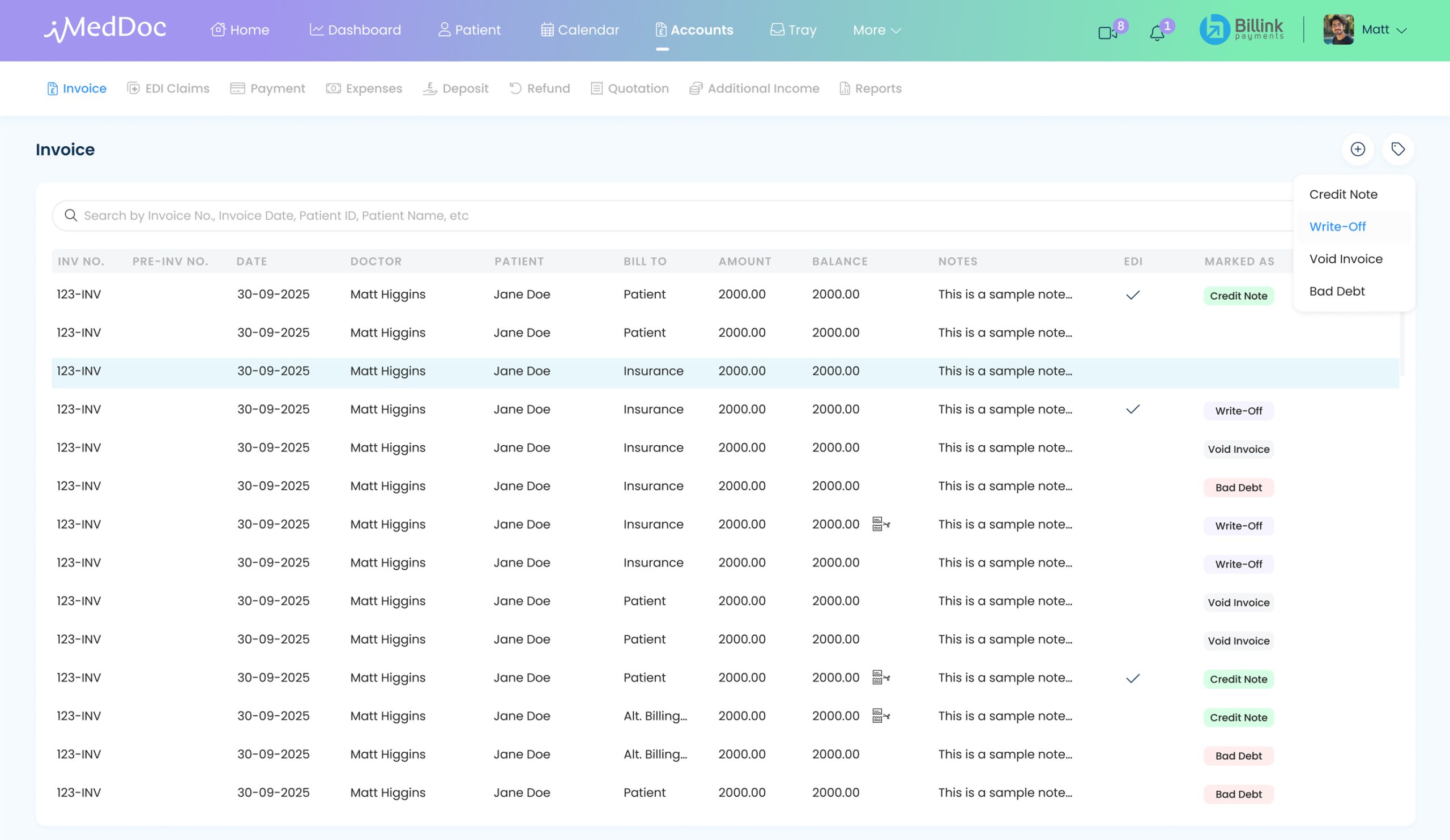Click the first row's Credit Note badge
1450x840 pixels.
[x=1238, y=296]
